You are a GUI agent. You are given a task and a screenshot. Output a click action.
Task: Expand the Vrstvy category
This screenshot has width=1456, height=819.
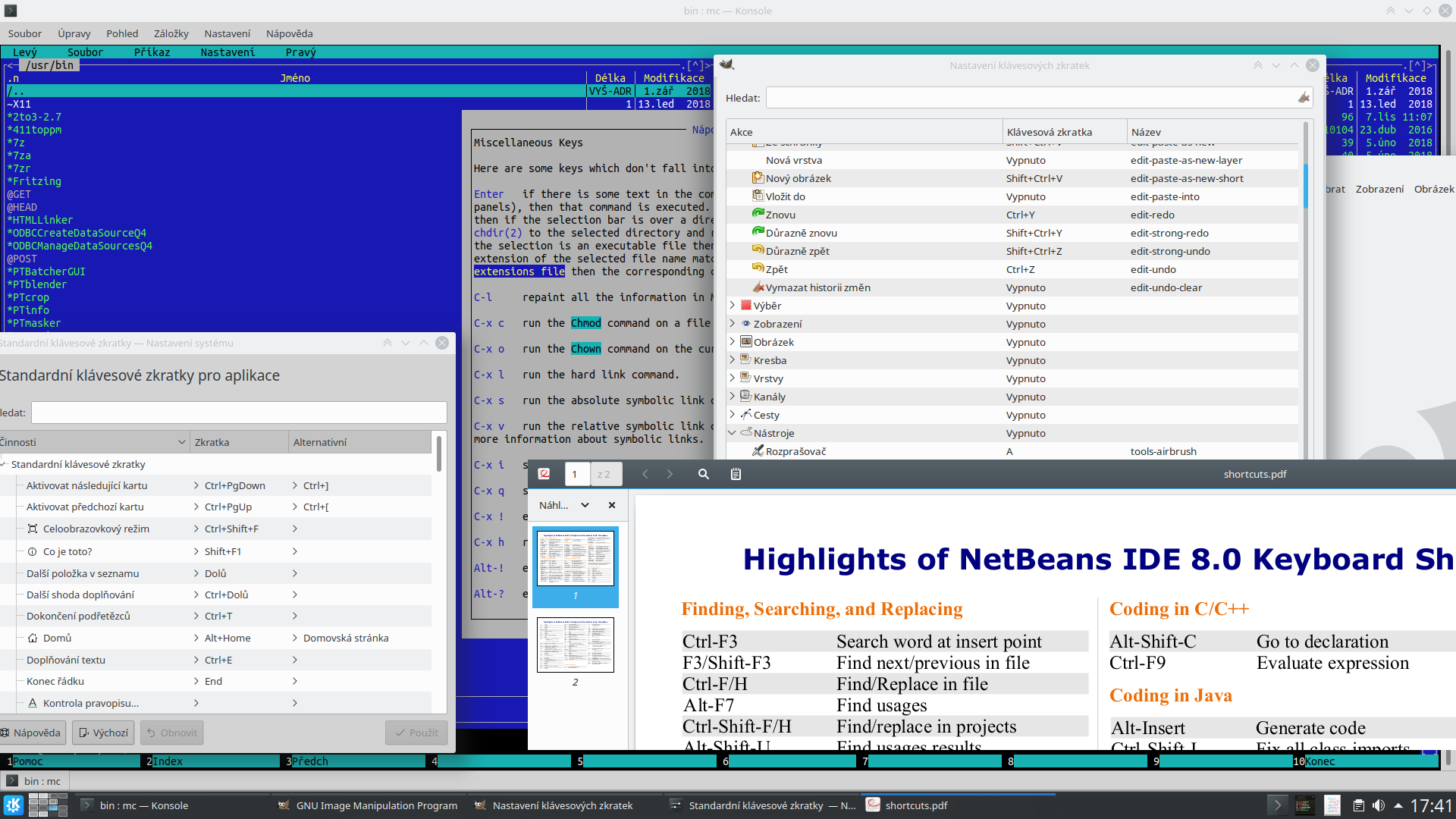click(x=733, y=378)
